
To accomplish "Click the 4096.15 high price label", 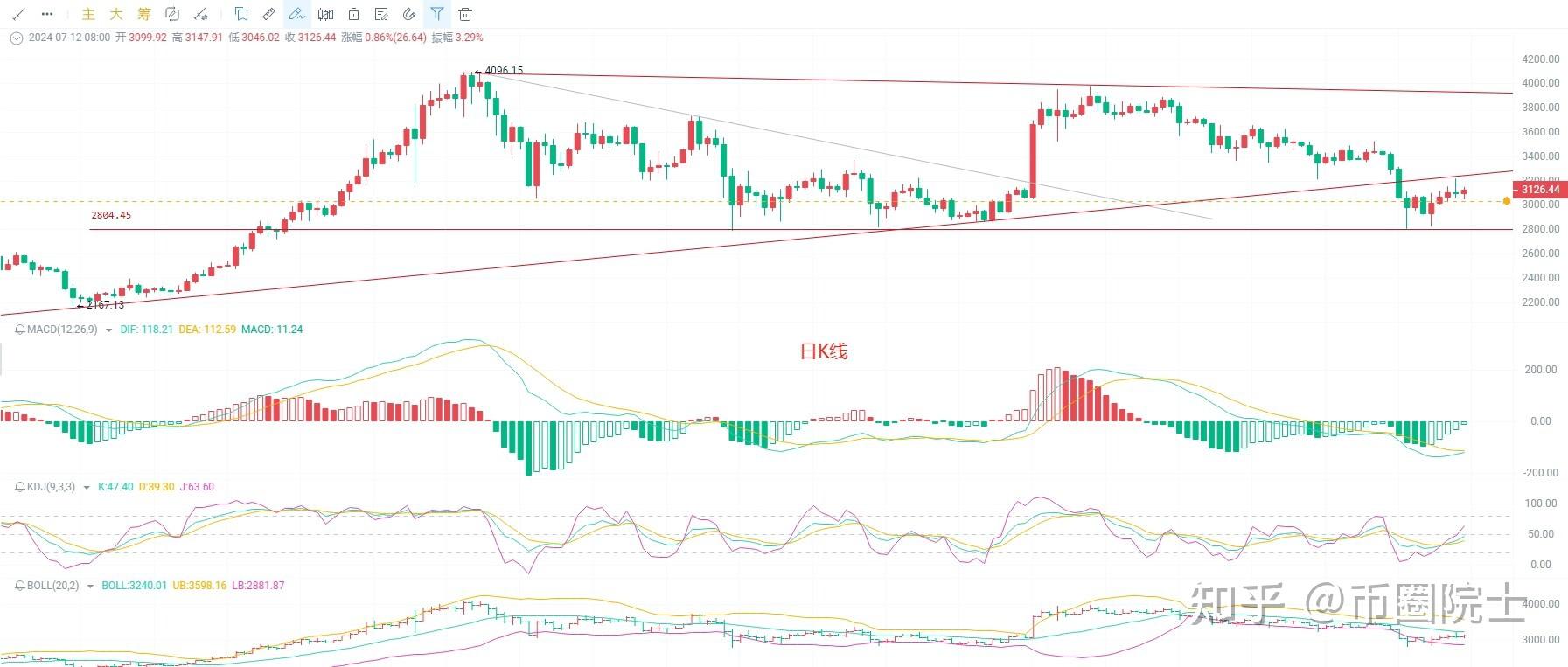I will click(504, 71).
